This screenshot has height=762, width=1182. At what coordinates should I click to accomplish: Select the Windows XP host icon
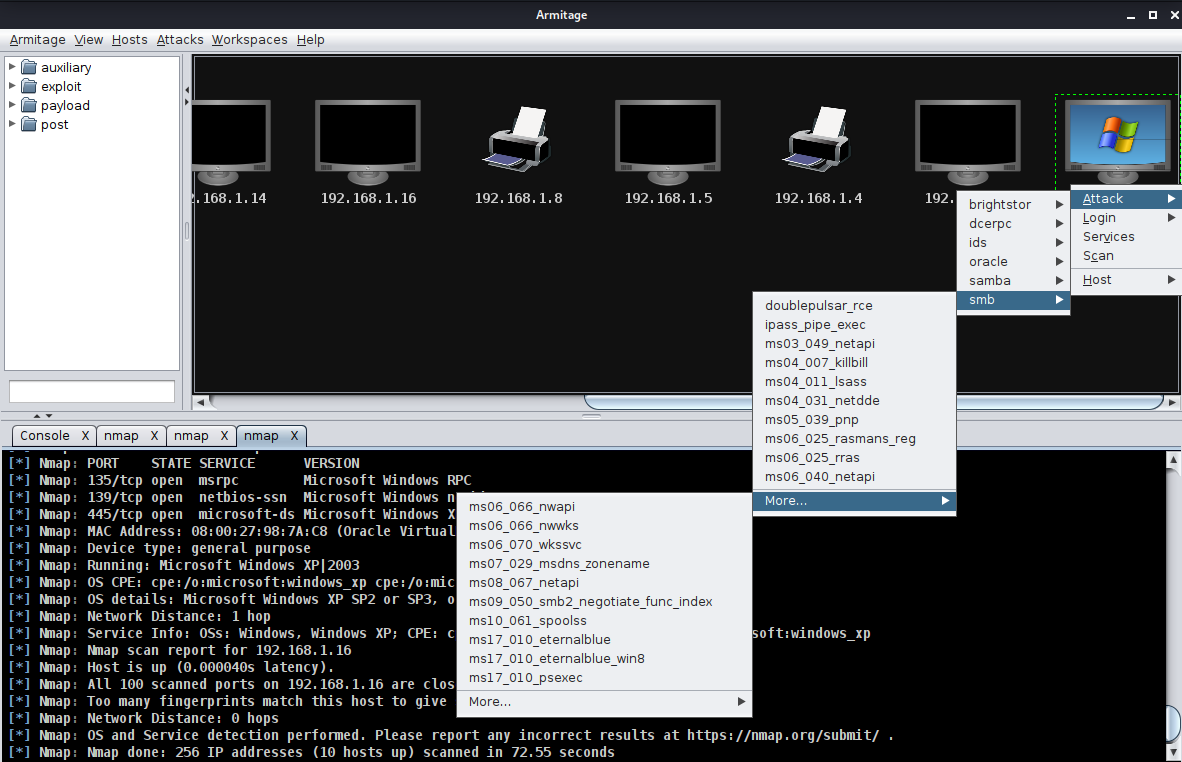(x=1118, y=142)
